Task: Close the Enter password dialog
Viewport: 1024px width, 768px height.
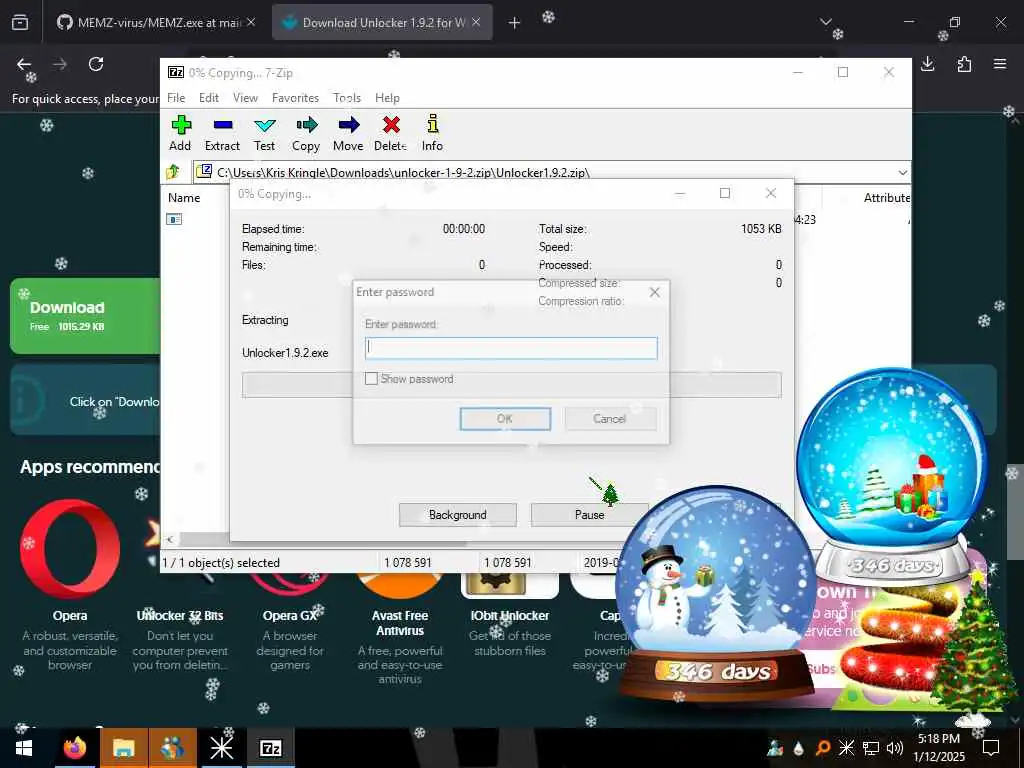Action: [x=655, y=293]
